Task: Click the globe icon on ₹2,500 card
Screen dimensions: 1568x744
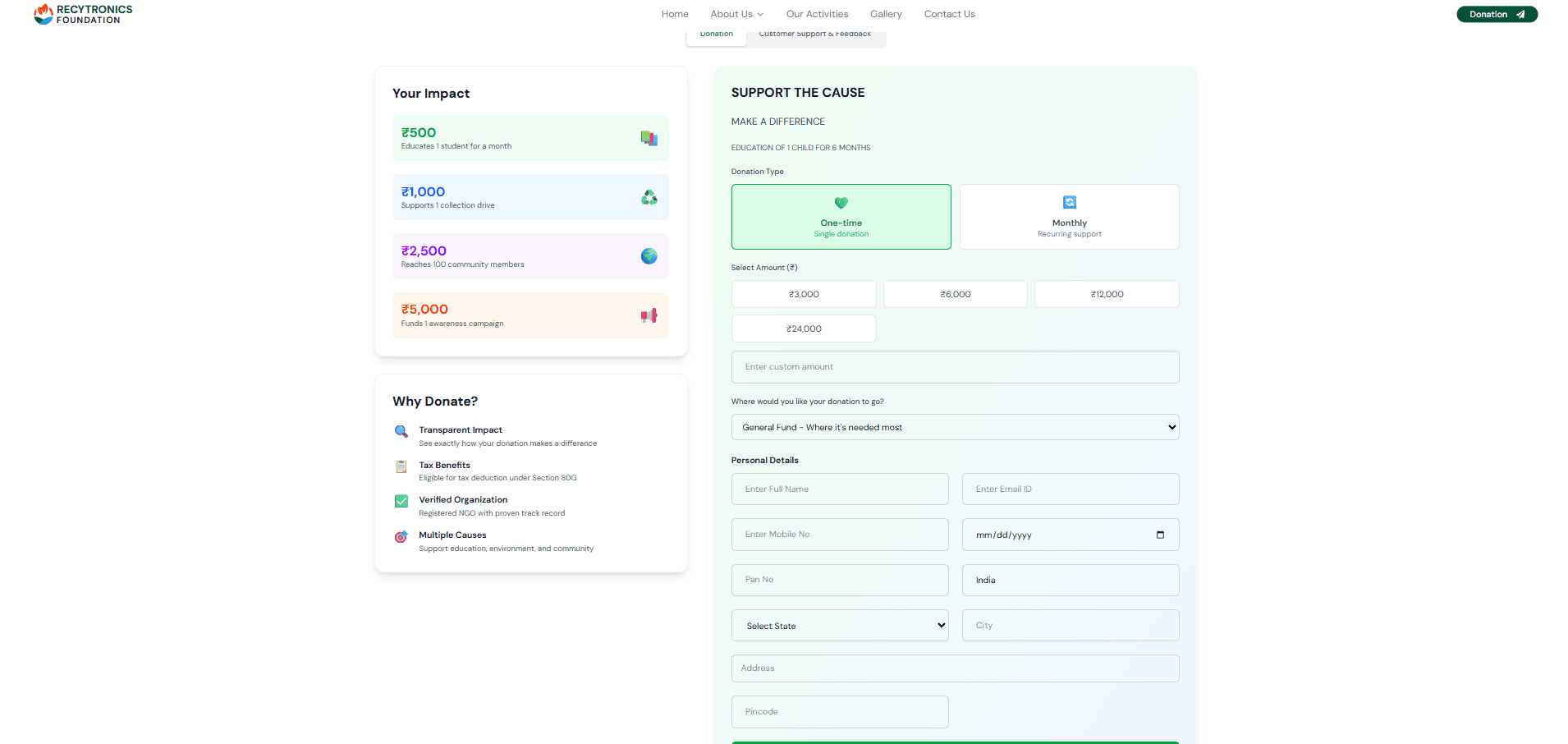Action: [649, 256]
